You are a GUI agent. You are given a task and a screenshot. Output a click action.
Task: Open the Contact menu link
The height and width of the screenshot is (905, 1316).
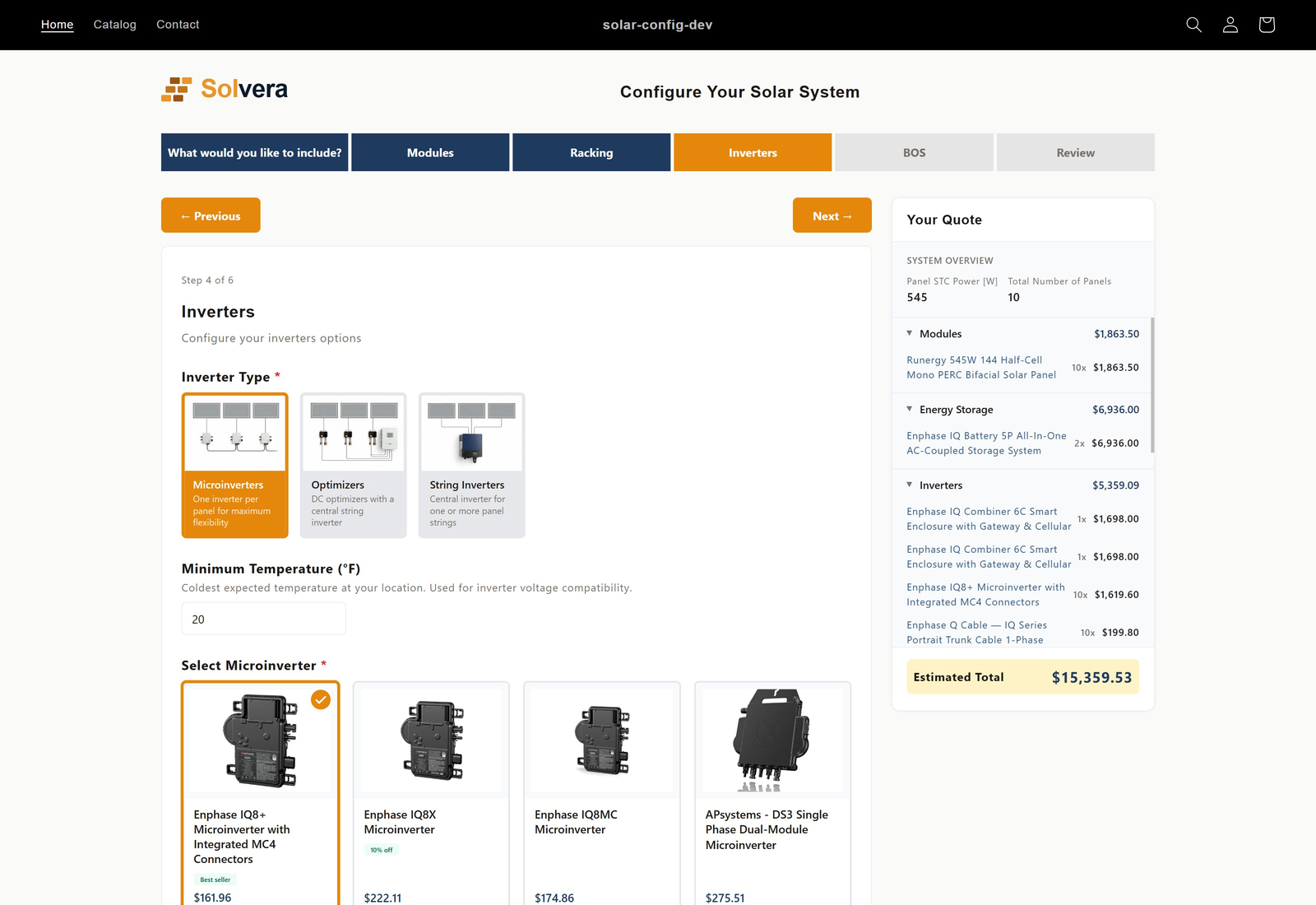click(x=178, y=25)
